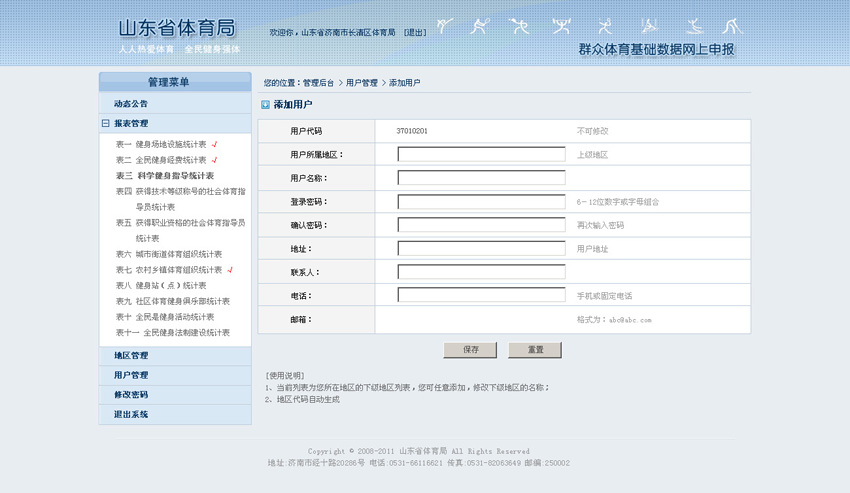This screenshot has width=850, height=493.
Task: Focus the 用户所属地区 input field
Action: (481, 154)
